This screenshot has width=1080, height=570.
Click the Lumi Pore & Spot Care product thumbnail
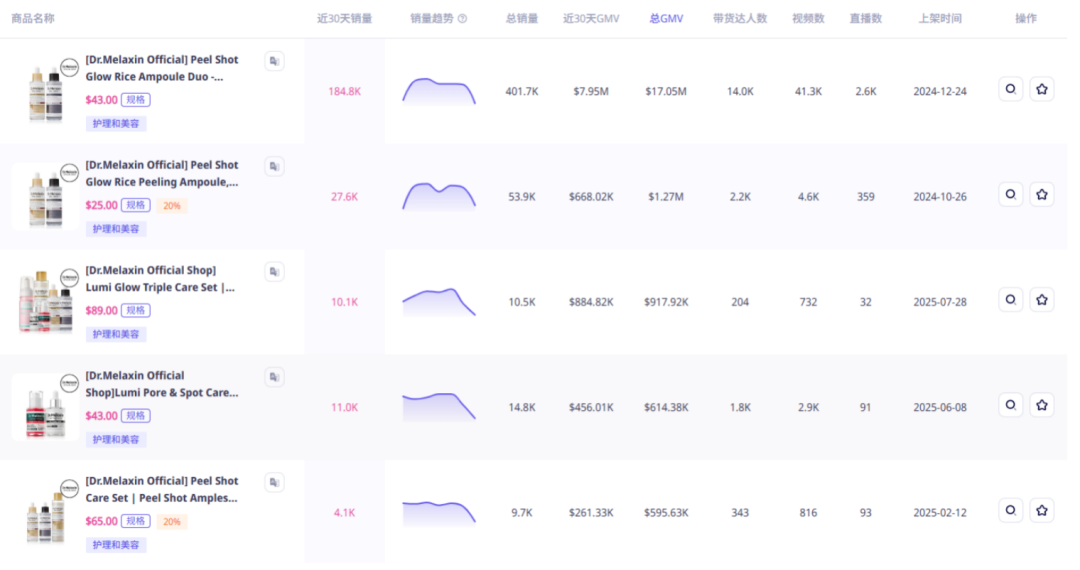tap(46, 407)
